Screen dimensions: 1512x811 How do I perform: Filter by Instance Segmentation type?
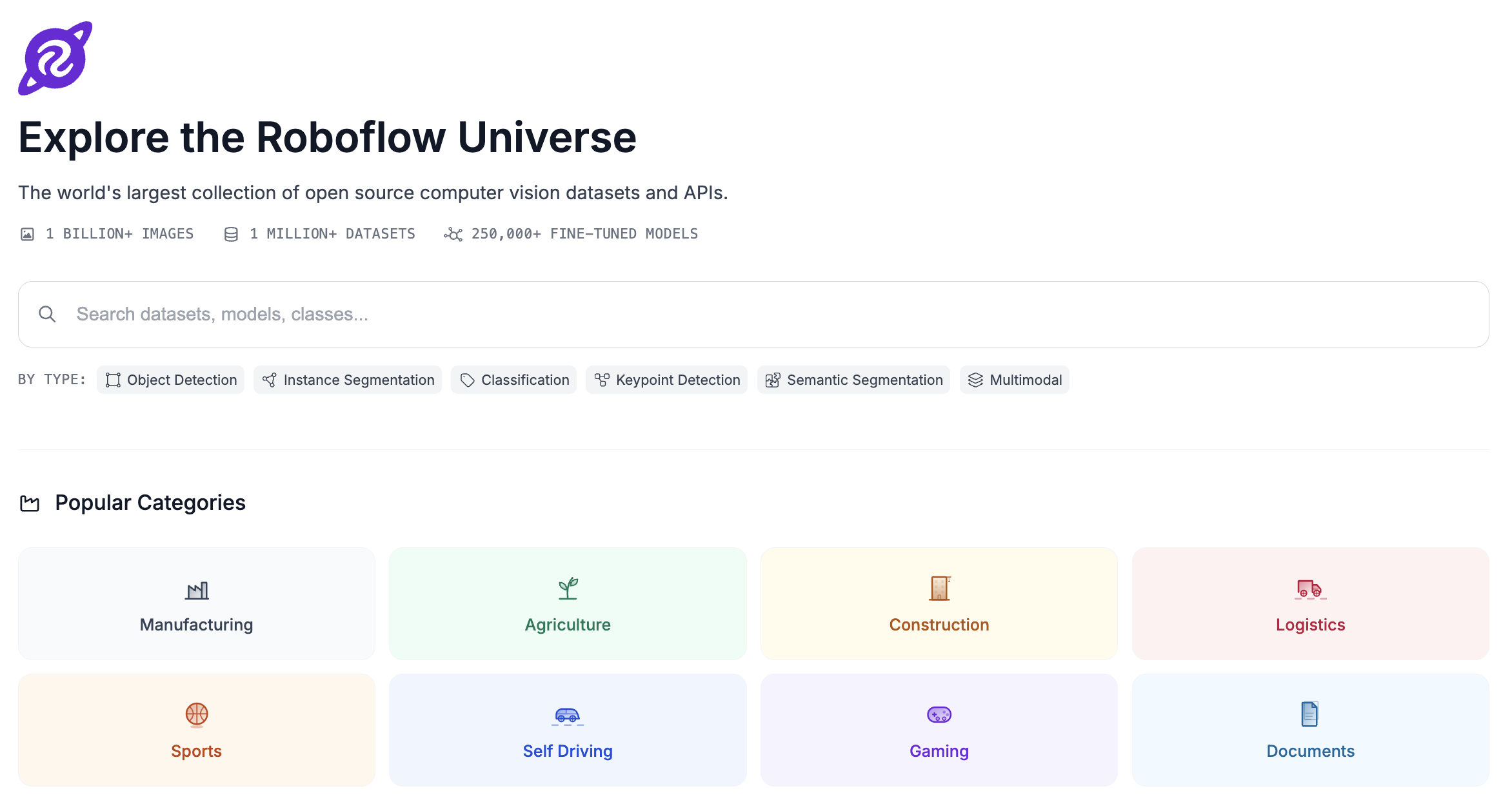[x=348, y=380]
